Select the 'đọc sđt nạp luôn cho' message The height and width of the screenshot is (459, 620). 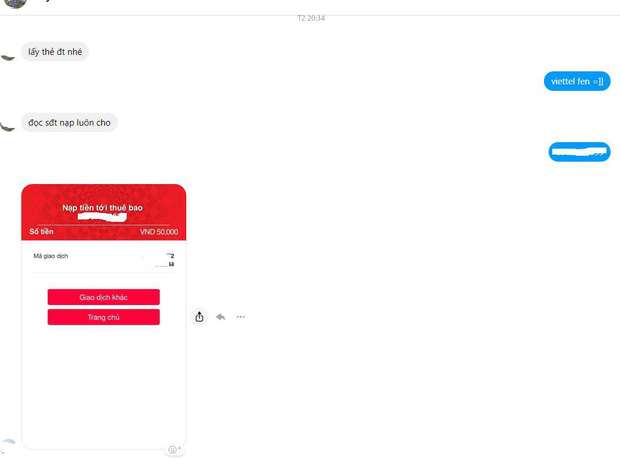click(69, 123)
